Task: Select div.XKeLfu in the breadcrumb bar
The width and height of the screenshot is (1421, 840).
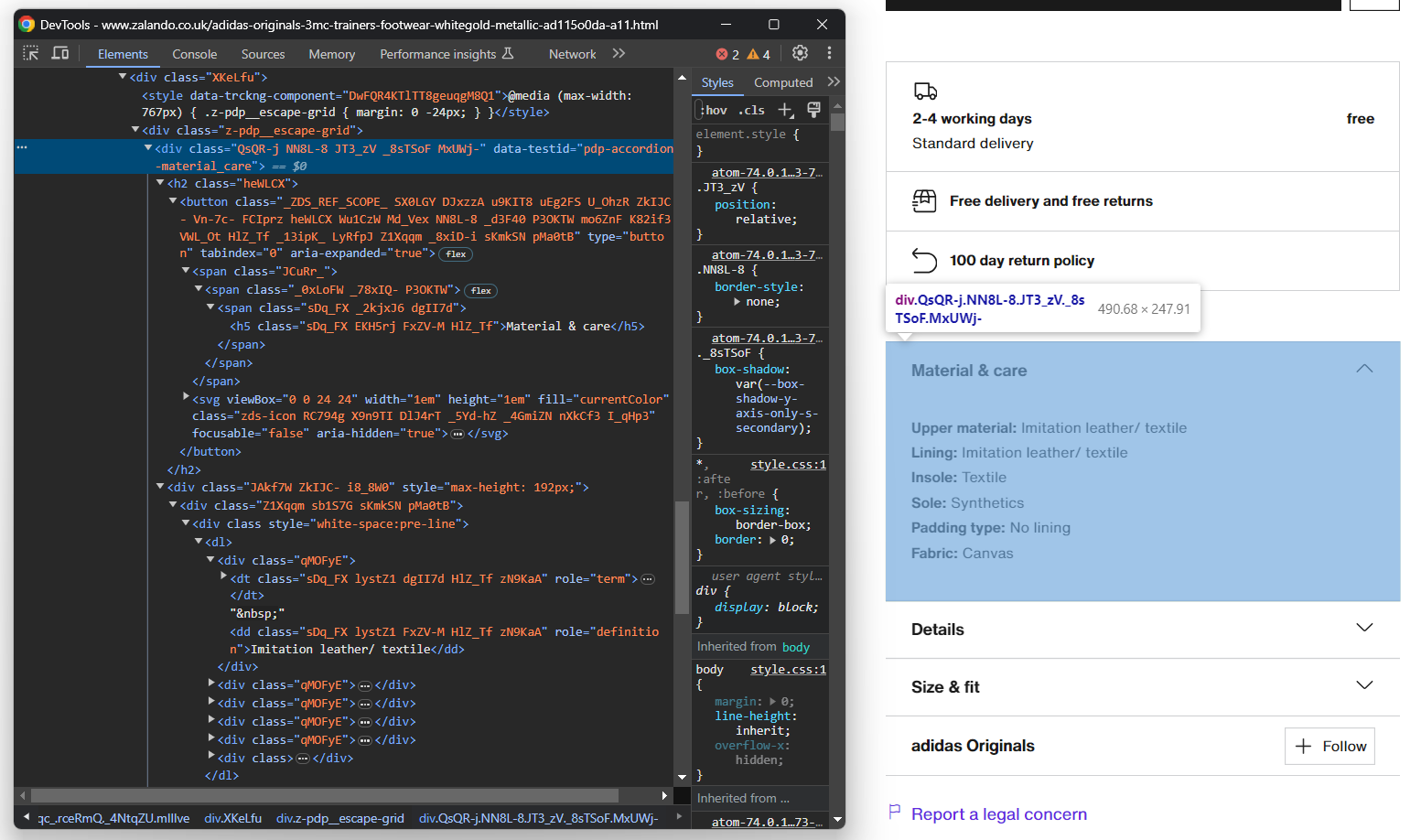Action: pos(232,818)
